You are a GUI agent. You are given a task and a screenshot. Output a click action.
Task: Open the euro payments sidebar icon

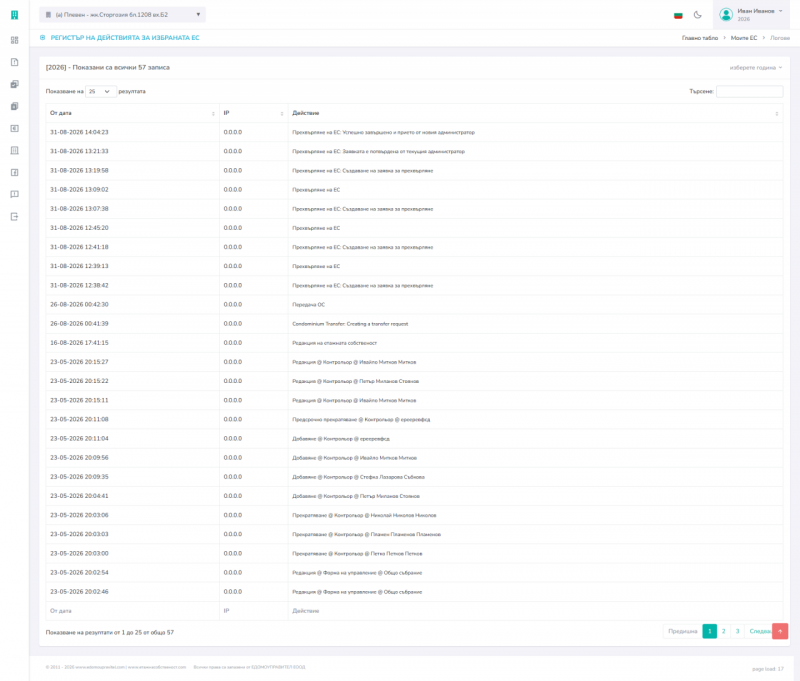point(14,129)
